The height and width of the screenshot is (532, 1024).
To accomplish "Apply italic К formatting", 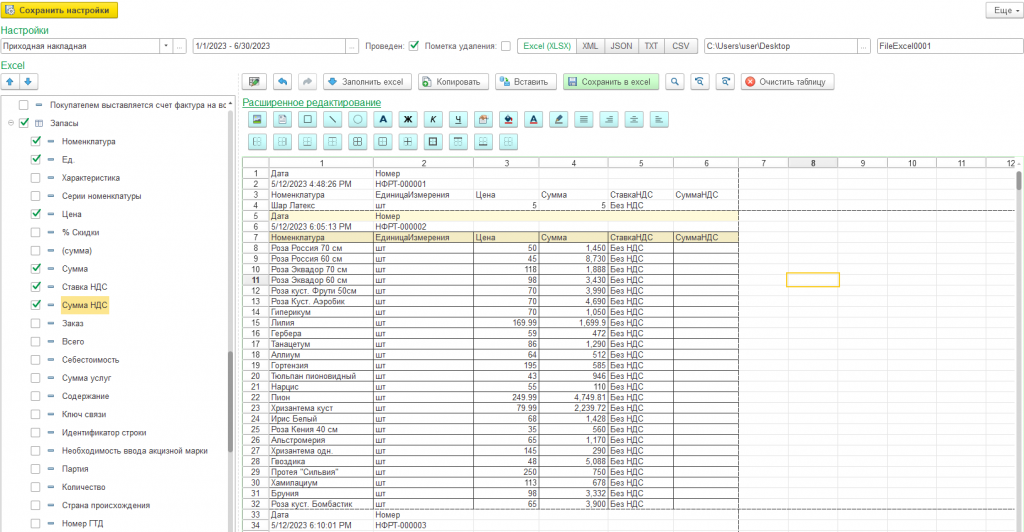I will tap(433, 119).
